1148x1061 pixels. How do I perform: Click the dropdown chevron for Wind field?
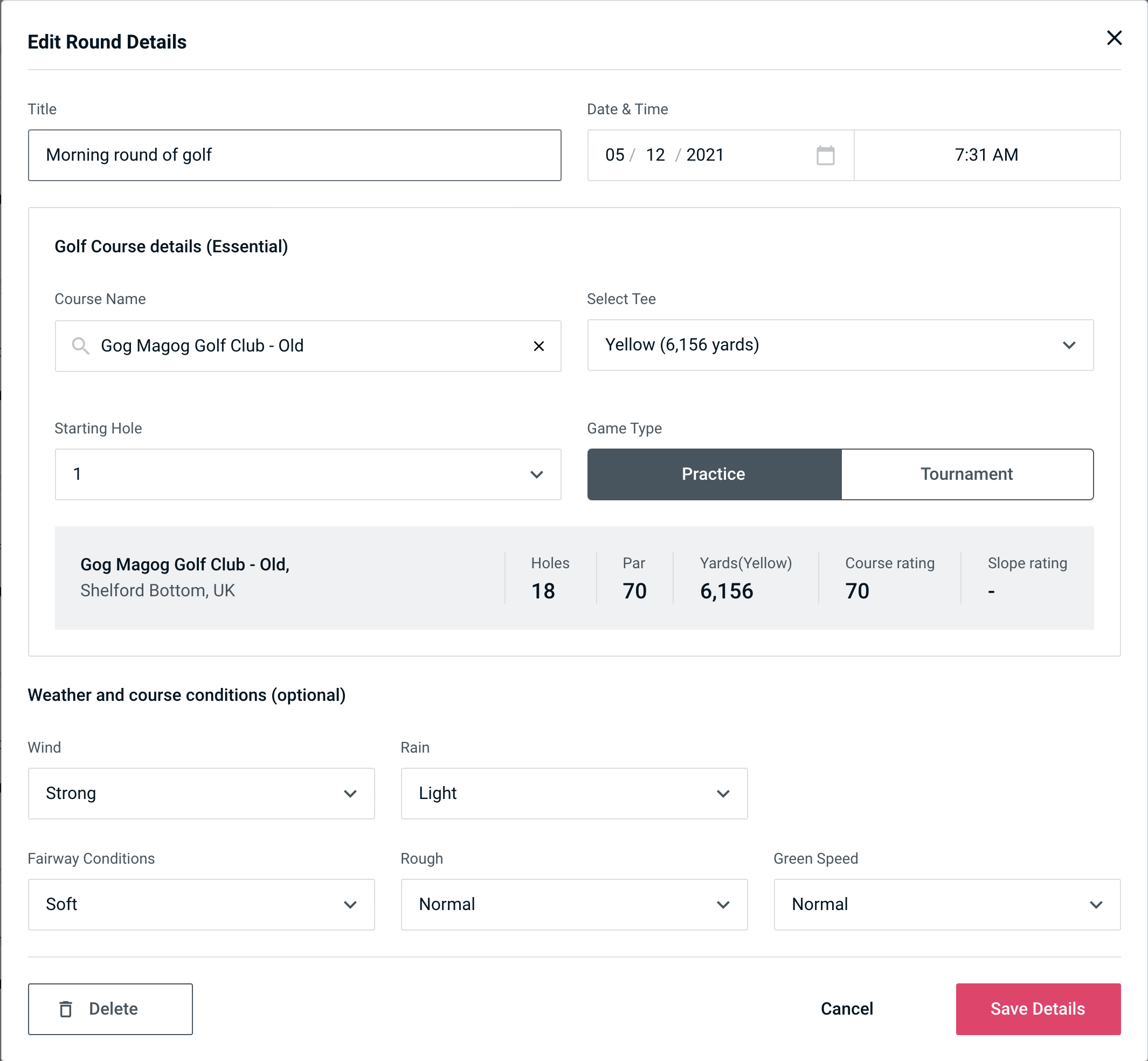click(350, 793)
